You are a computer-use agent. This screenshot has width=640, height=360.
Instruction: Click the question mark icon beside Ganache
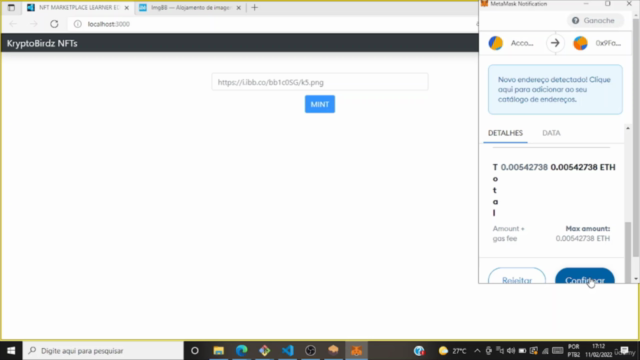coord(575,20)
